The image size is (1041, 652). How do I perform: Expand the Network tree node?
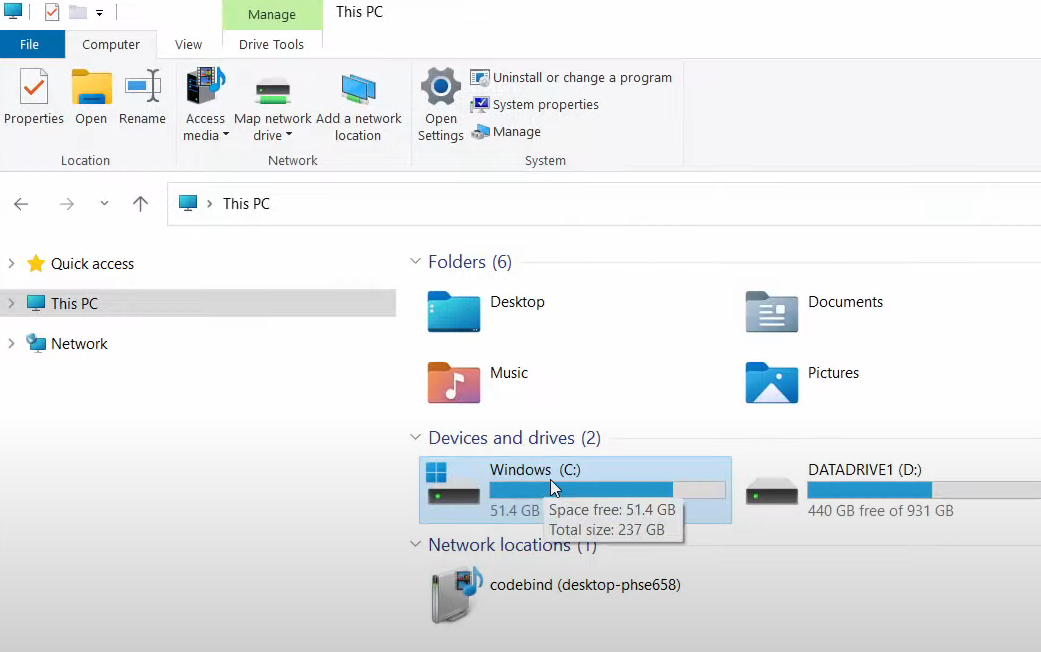(11, 344)
